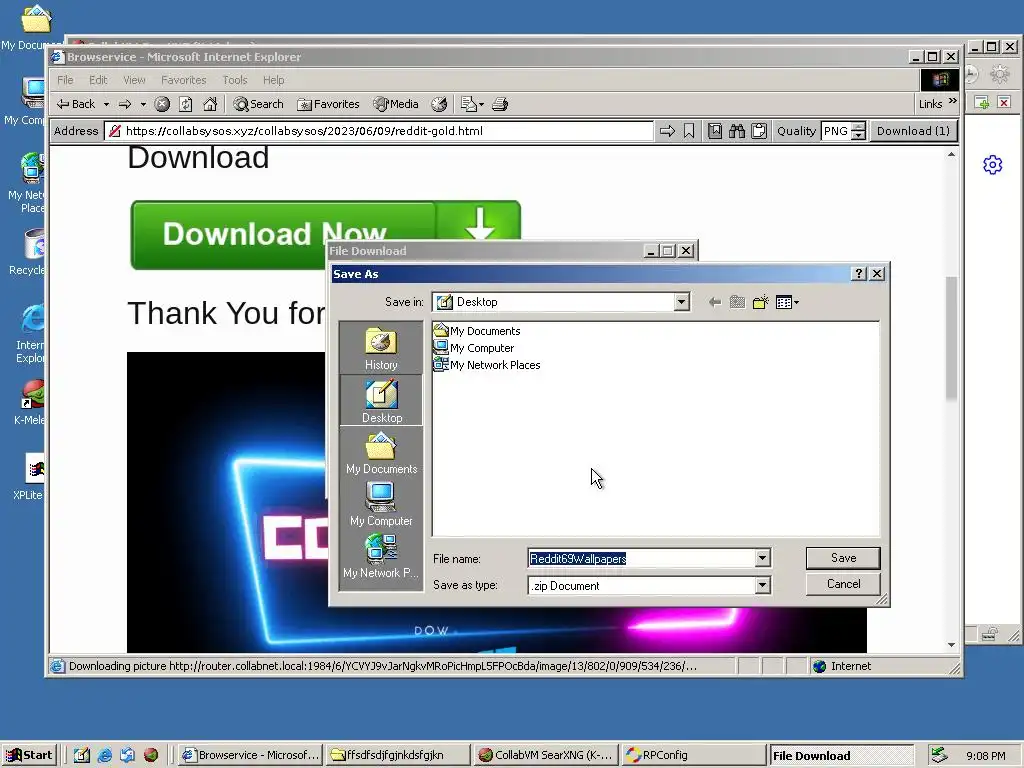This screenshot has height=768, width=1024.
Task: Go Back in Internet Explorer toolbar
Action: pos(76,104)
